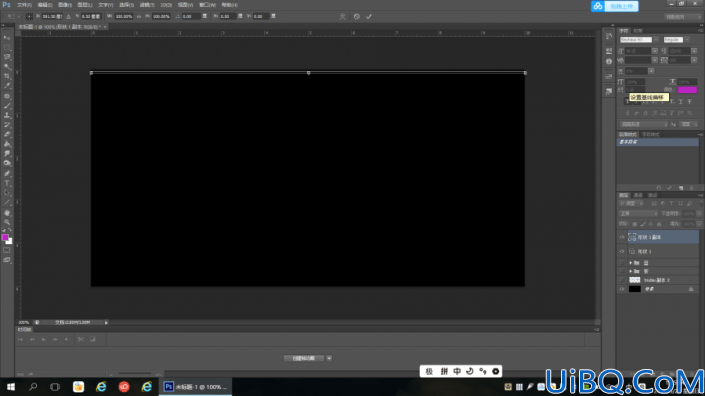Select the Healing Brush tool
This screenshot has height=396, width=705.
7,96
